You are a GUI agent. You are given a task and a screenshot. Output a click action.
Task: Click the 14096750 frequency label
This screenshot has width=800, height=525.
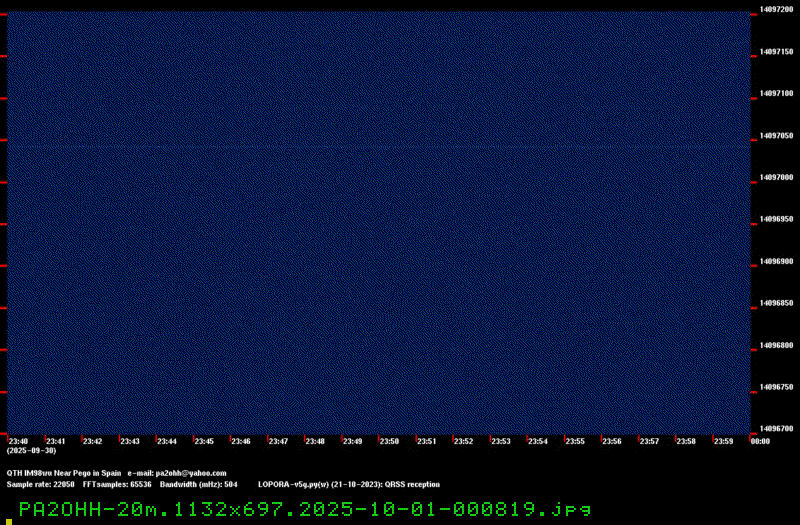point(777,387)
